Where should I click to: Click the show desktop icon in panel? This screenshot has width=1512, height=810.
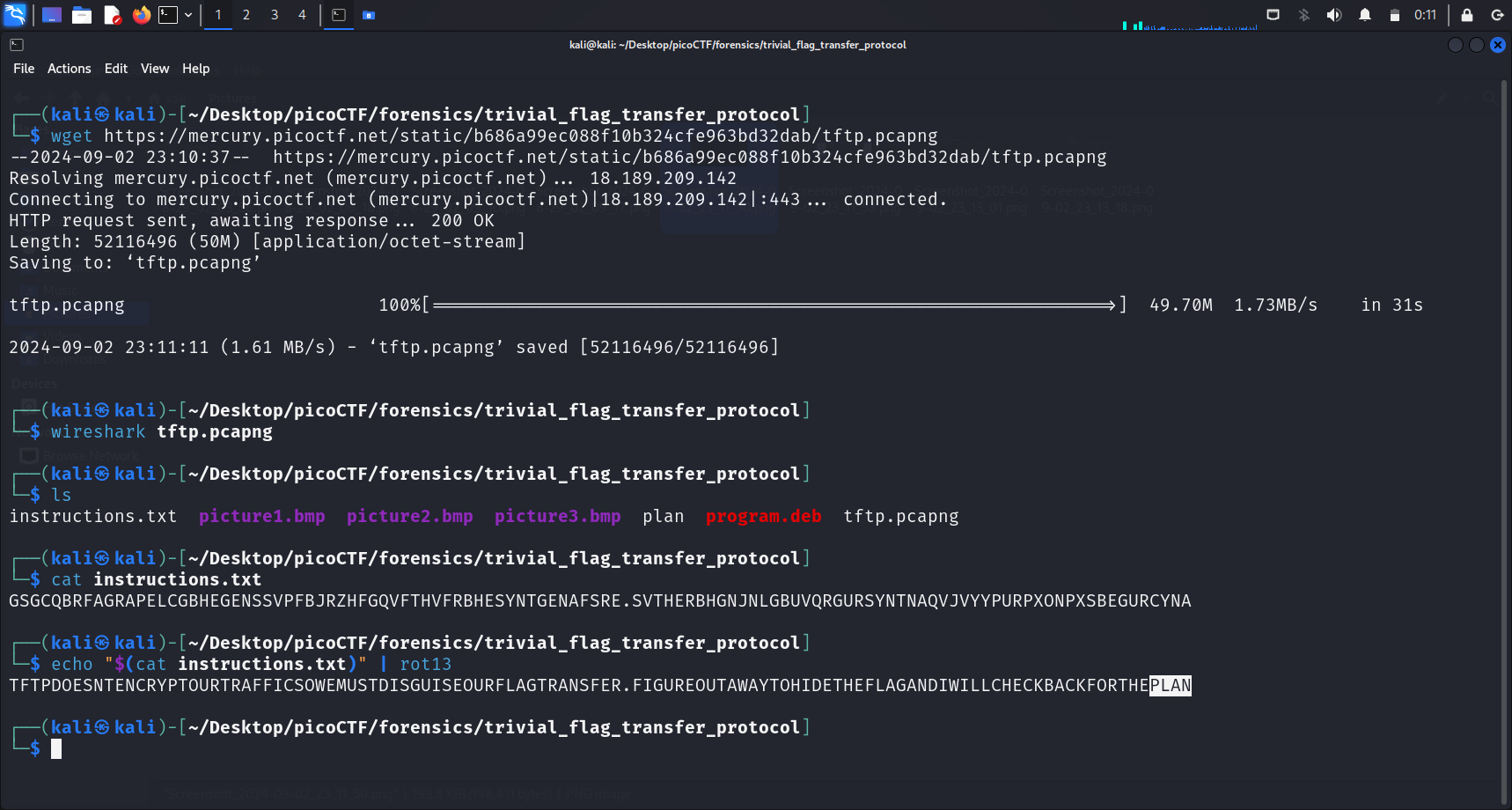52,15
